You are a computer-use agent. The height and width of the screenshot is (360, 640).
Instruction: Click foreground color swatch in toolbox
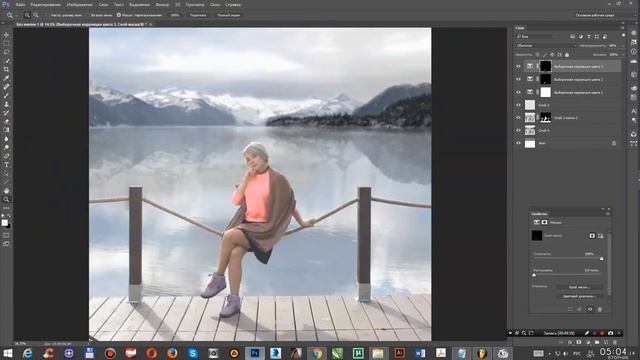pyautogui.click(x=4, y=222)
